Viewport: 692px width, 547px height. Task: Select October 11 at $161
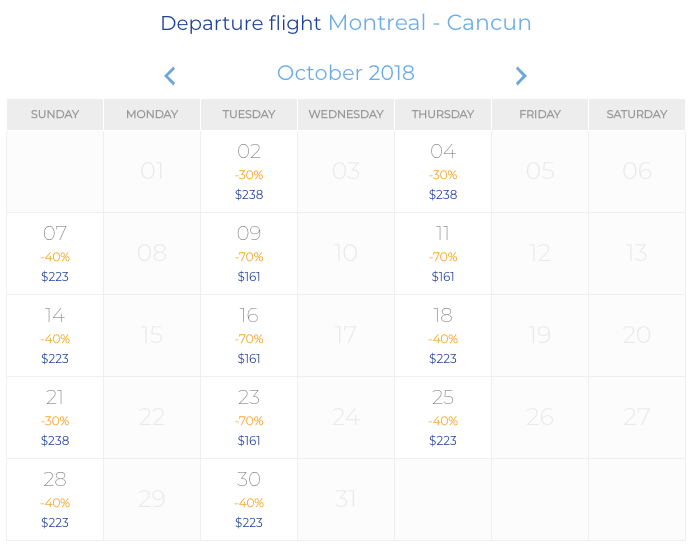[x=443, y=254]
